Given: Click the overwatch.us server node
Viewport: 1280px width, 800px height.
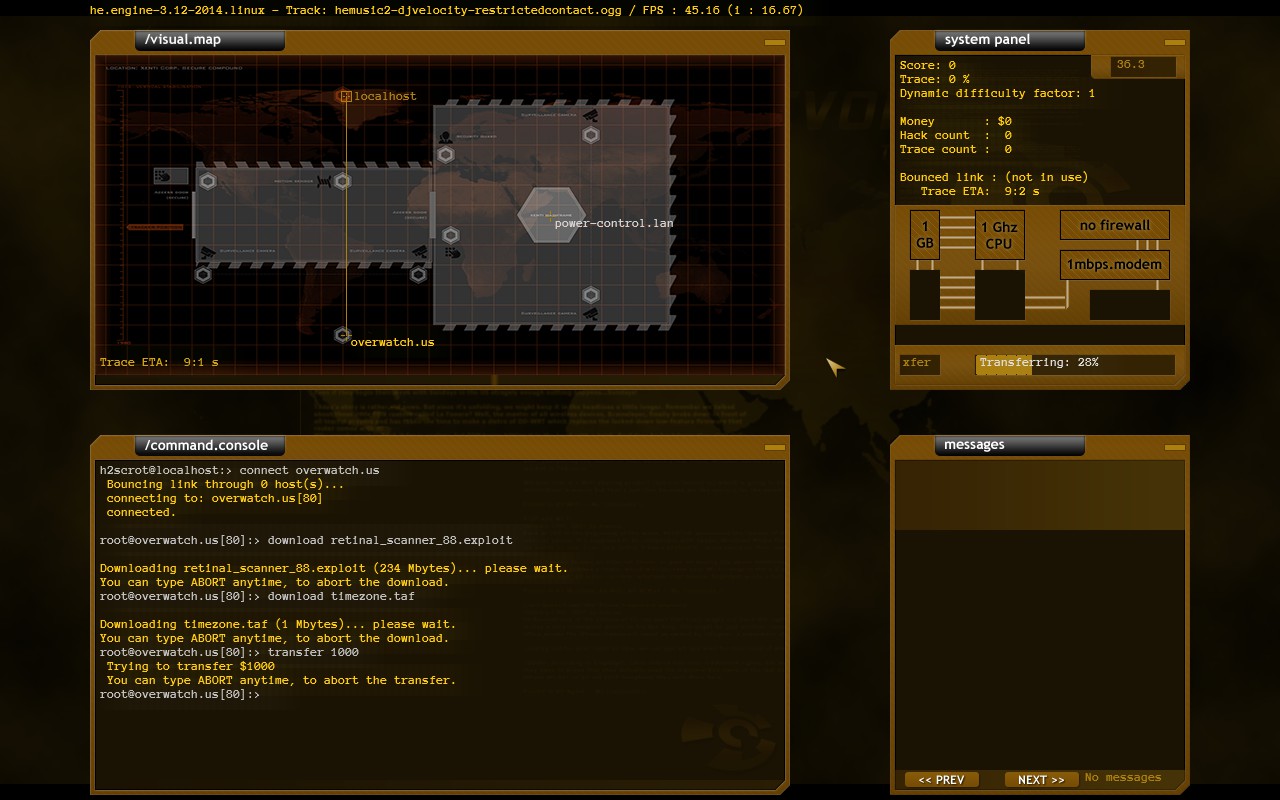Looking at the screenshot, I should click(x=343, y=333).
